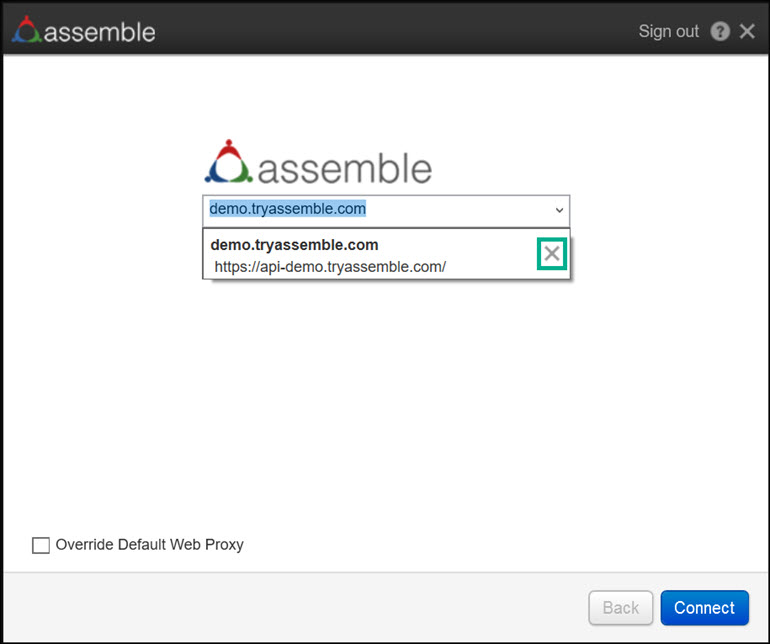Click the grayed-out Back button
This screenshot has width=770, height=644.
tap(620, 607)
